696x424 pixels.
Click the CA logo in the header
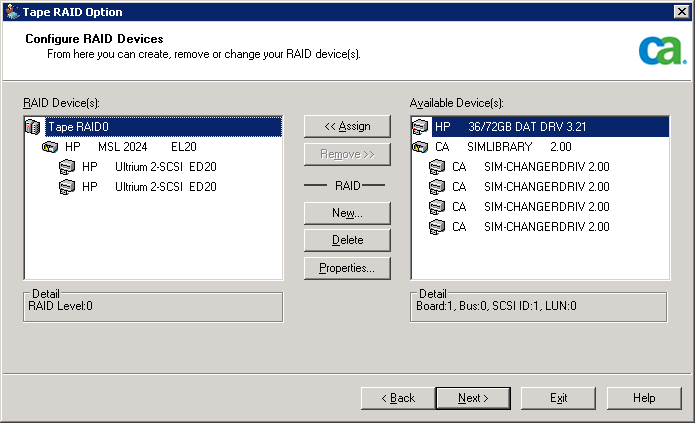[x=662, y=51]
